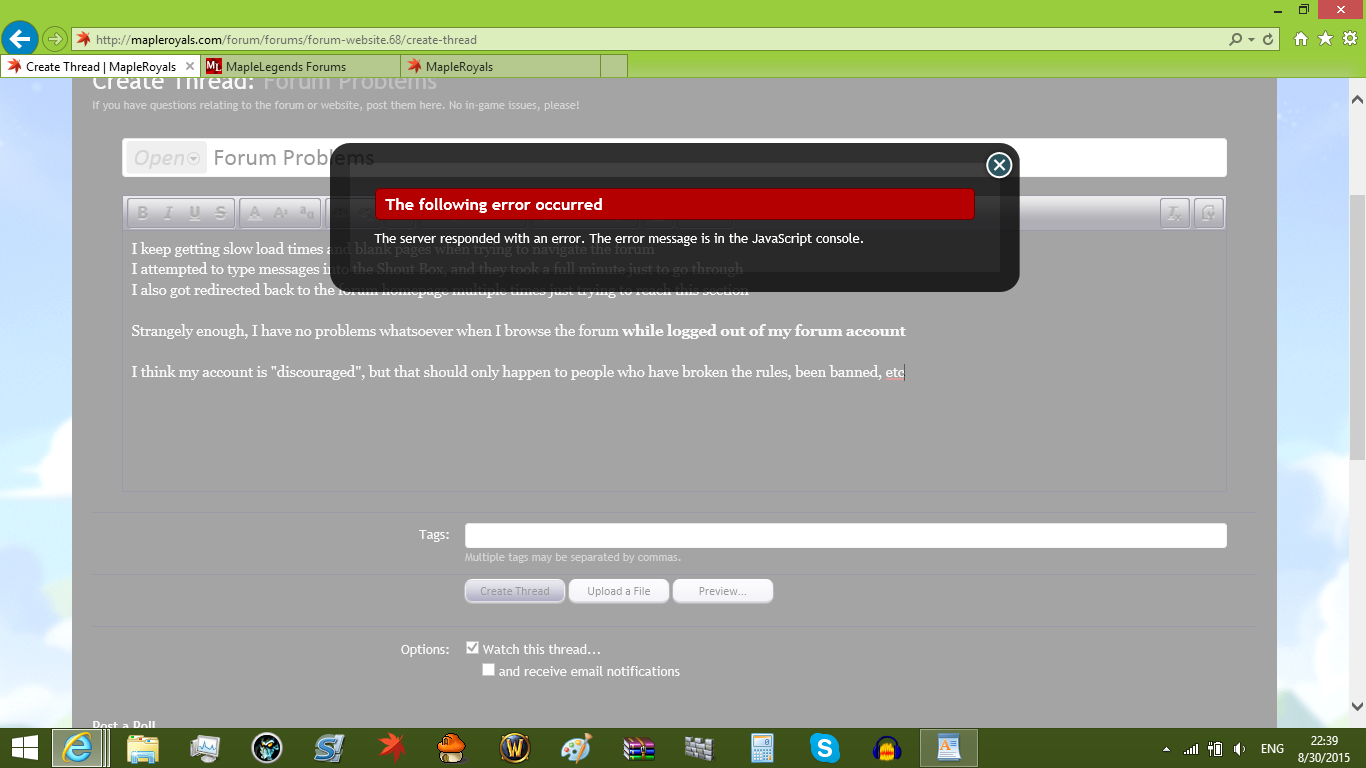Open the resource monitor taskbar icon

click(205, 748)
